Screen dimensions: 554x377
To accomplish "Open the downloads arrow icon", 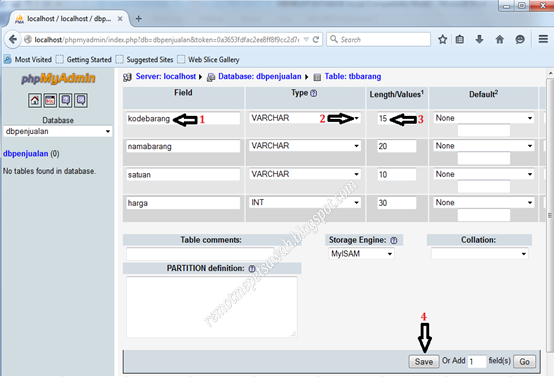I will [x=479, y=39].
